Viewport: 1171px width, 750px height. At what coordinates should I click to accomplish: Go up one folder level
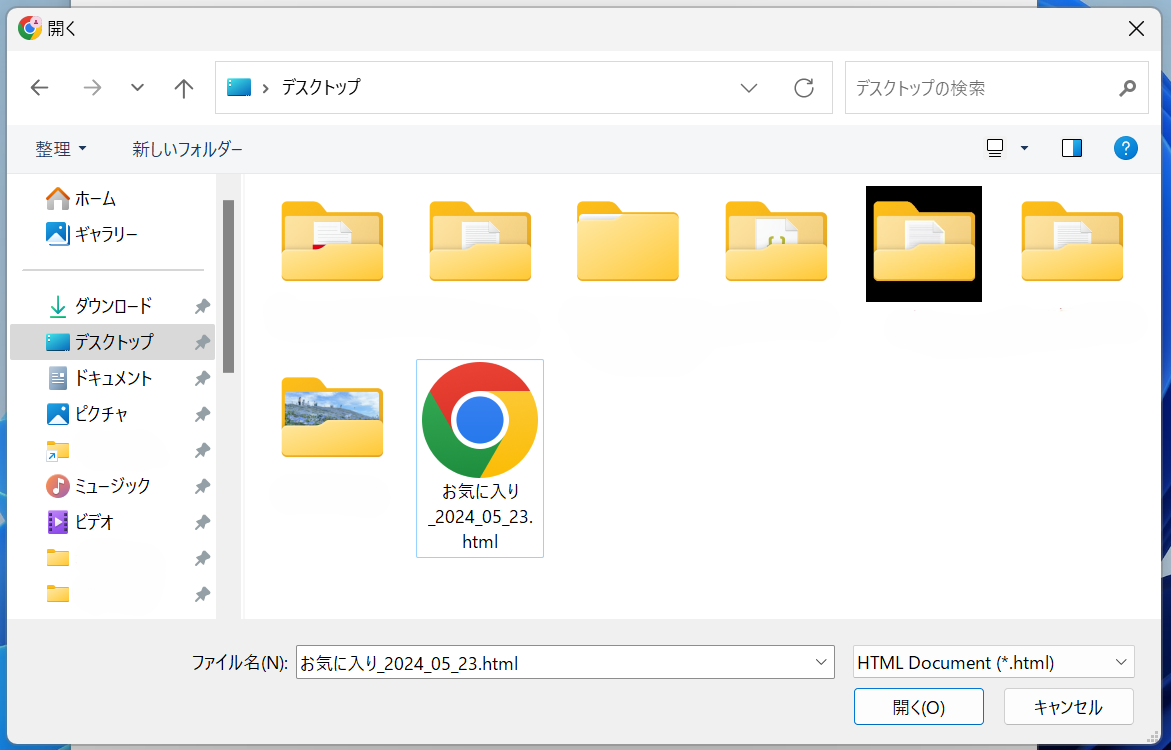tap(184, 88)
